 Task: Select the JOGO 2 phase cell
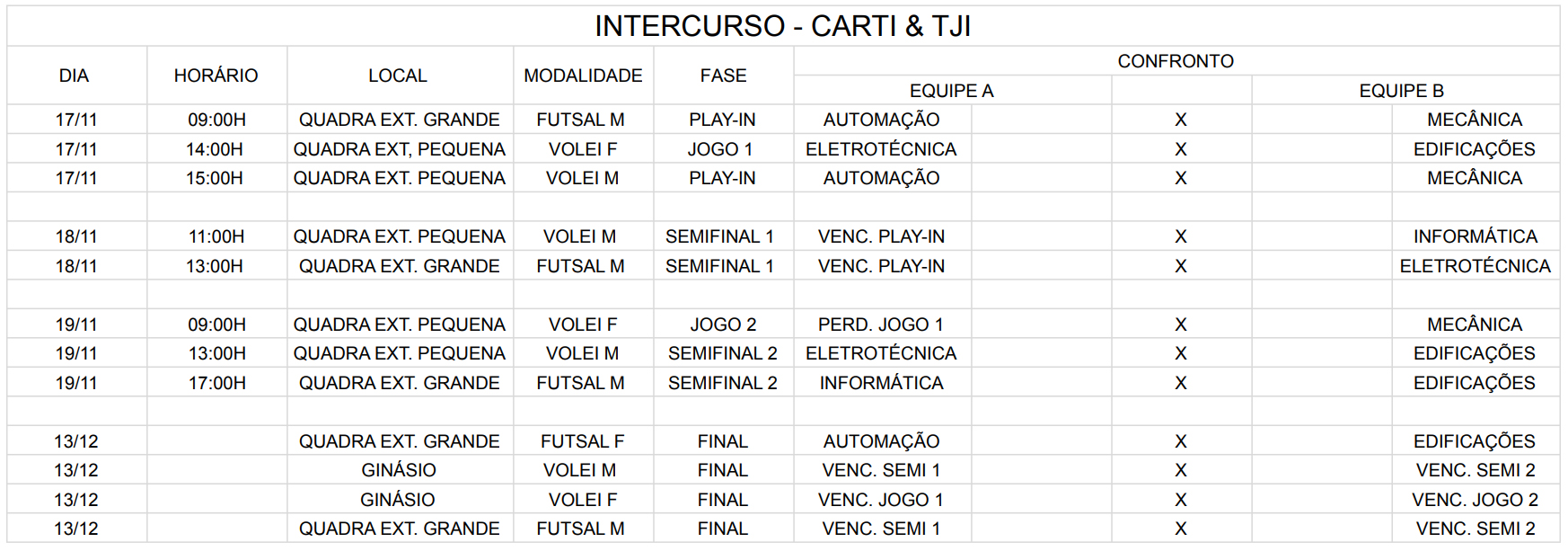[x=723, y=324]
